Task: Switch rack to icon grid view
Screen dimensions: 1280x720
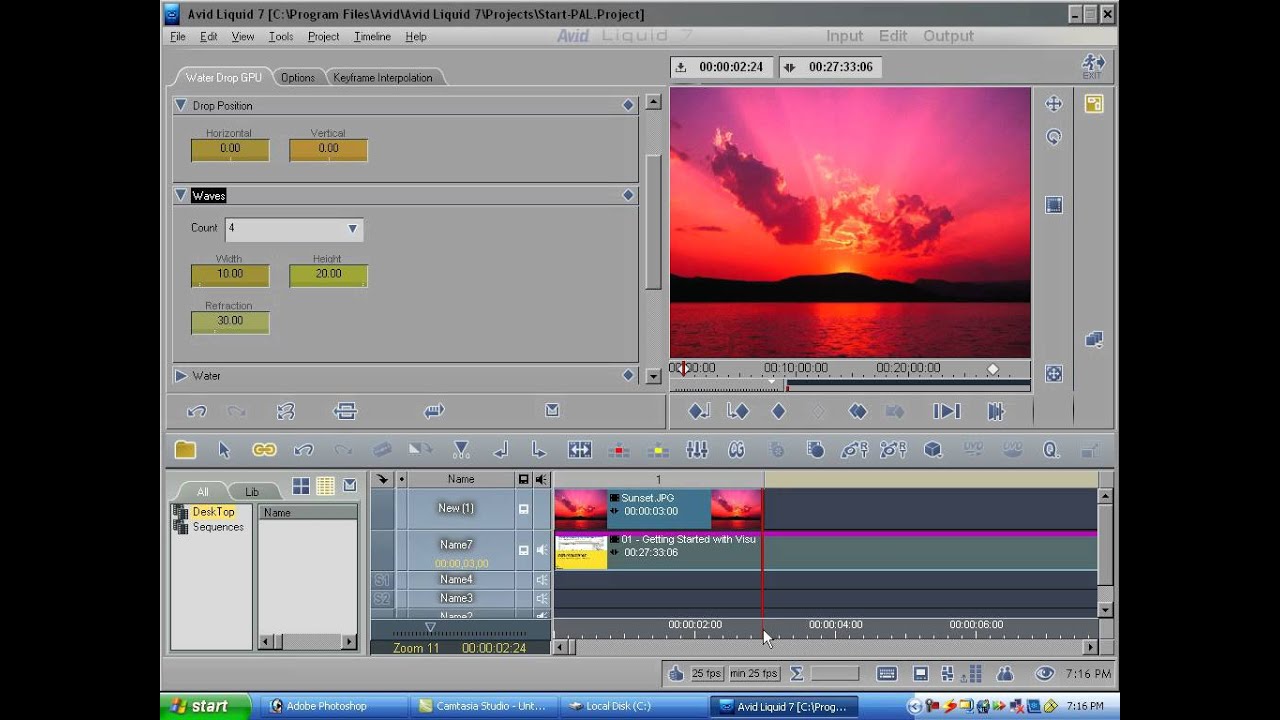Action: click(300, 486)
